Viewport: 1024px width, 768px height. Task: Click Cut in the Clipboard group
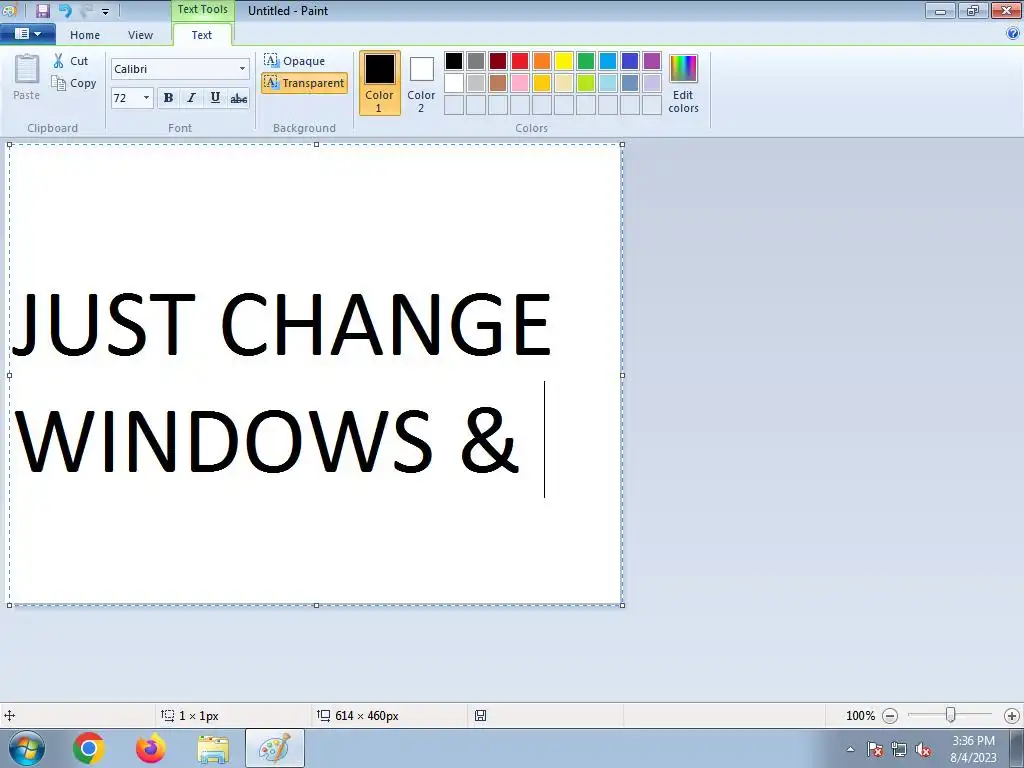pyautogui.click(x=71, y=61)
